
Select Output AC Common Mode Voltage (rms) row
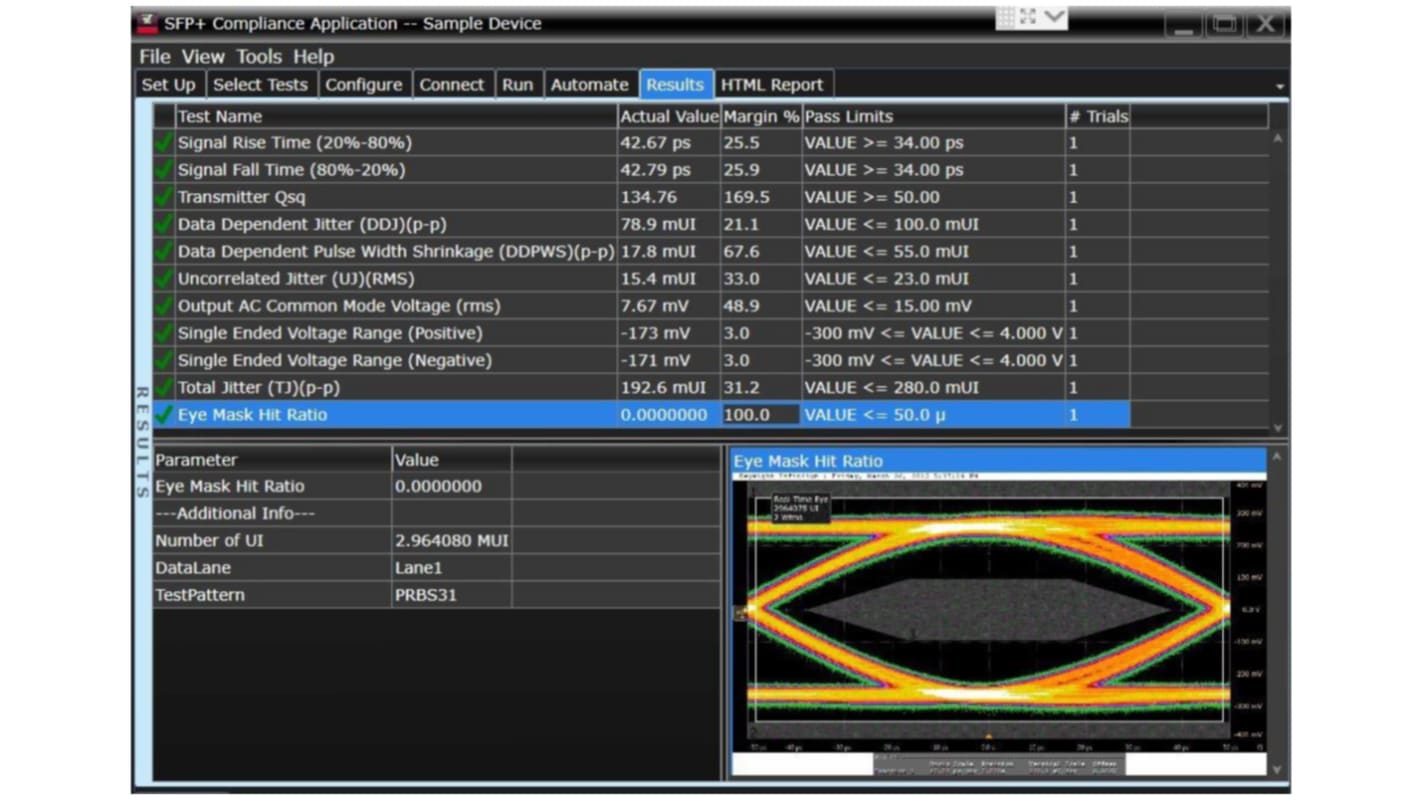(x=642, y=305)
